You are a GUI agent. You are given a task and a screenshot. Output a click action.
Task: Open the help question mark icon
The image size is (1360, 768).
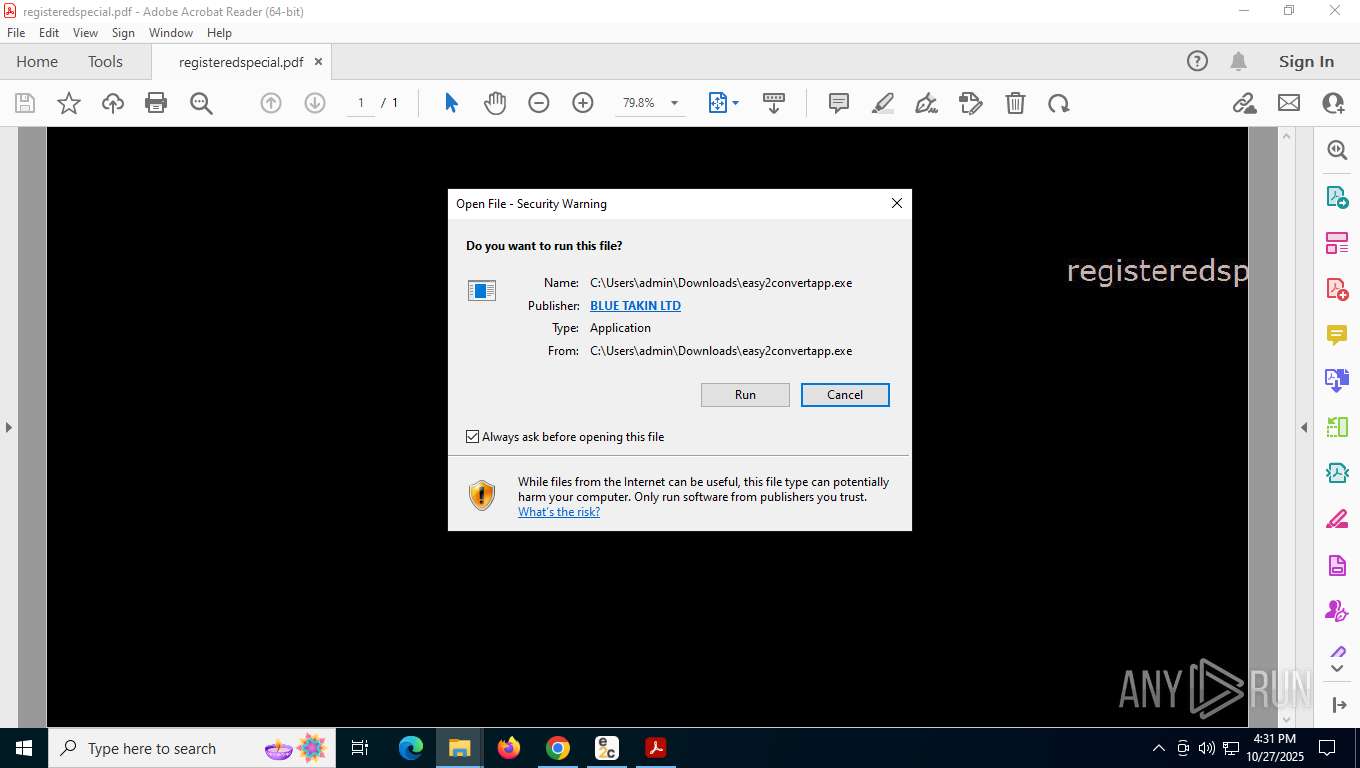tap(1197, 61)
